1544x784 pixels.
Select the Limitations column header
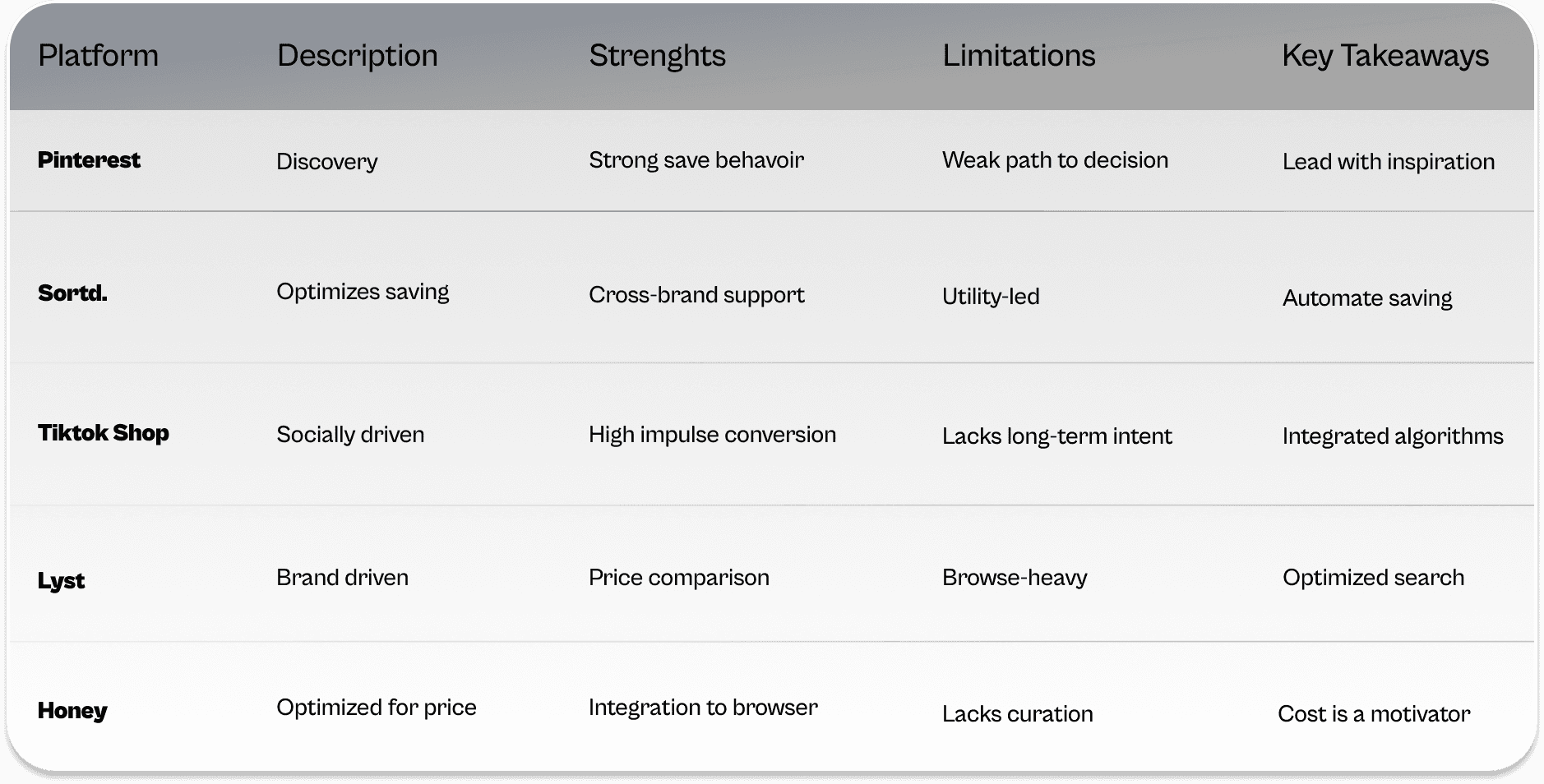tap(1019, 56)
